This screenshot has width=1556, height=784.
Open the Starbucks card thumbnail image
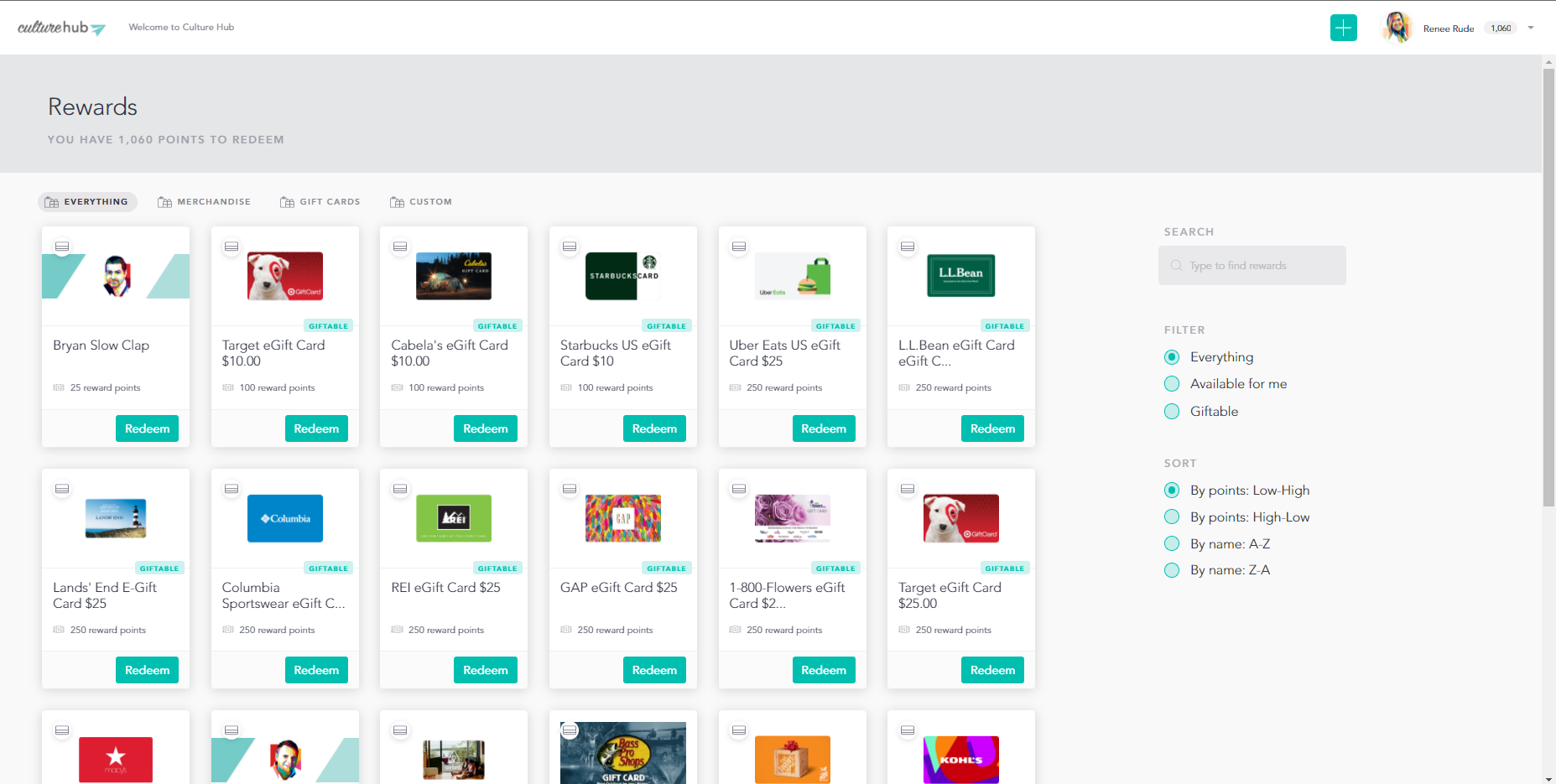tap(622, 276)
